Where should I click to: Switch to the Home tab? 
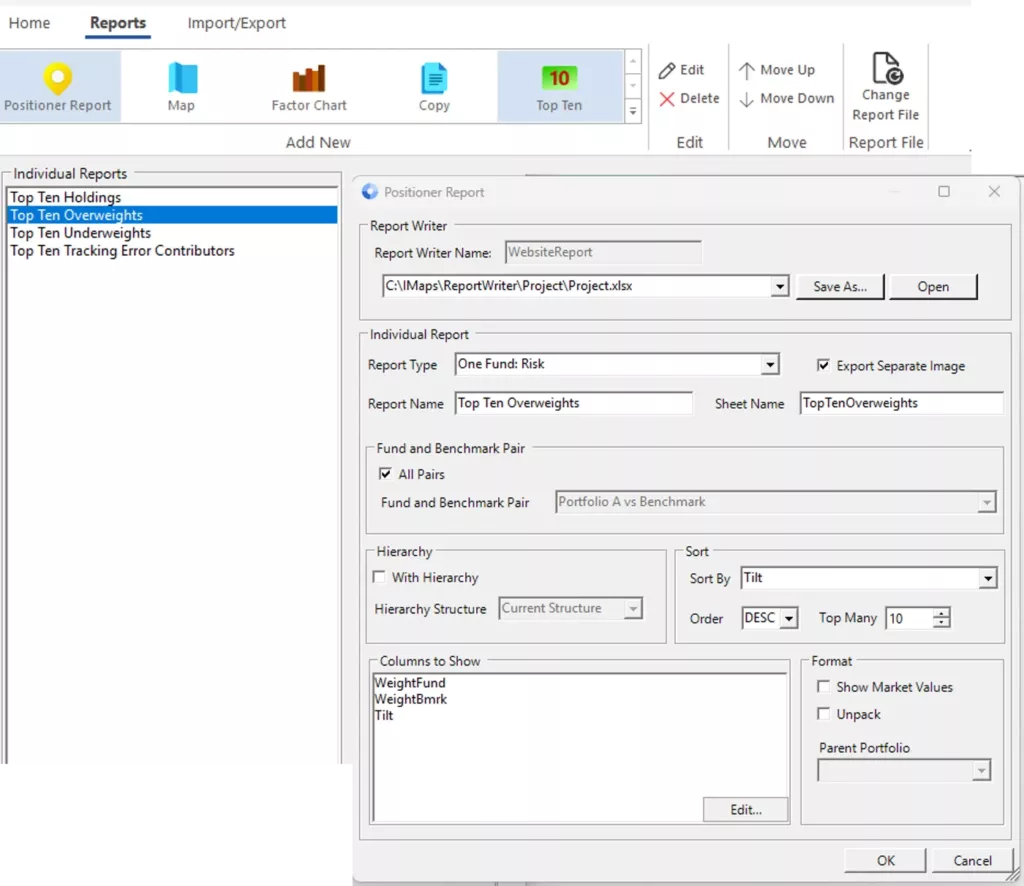pos(29,23)
